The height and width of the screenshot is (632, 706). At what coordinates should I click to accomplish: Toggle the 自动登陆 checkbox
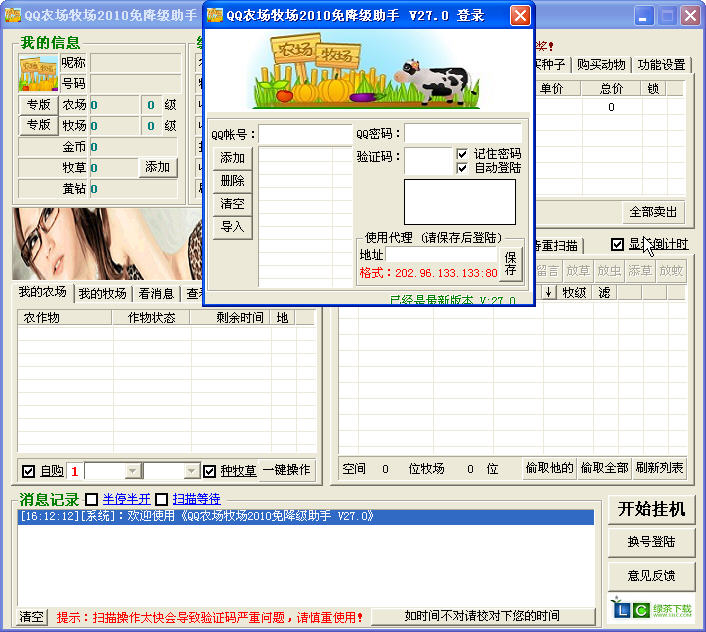462,168
